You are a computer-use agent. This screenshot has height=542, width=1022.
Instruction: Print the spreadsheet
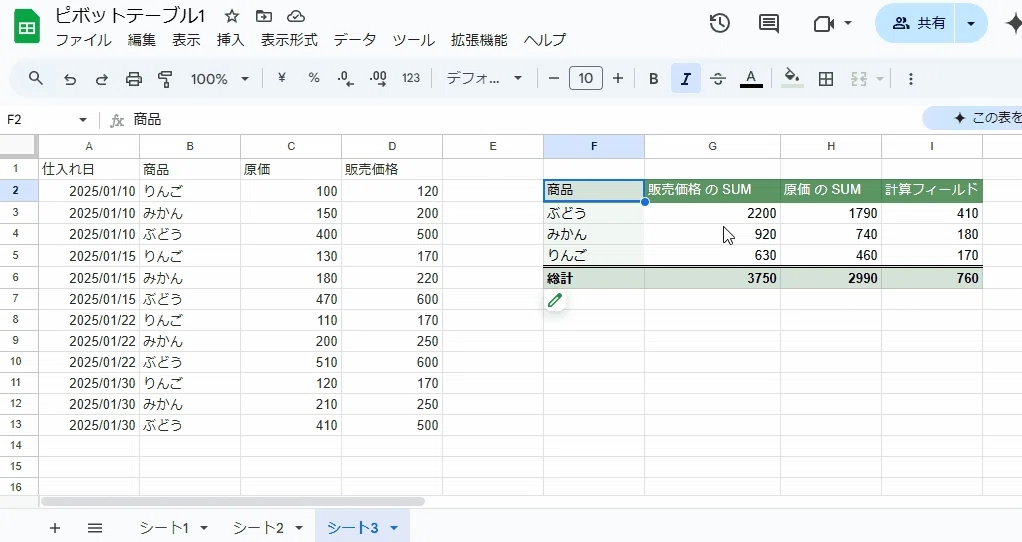point(134,79)
